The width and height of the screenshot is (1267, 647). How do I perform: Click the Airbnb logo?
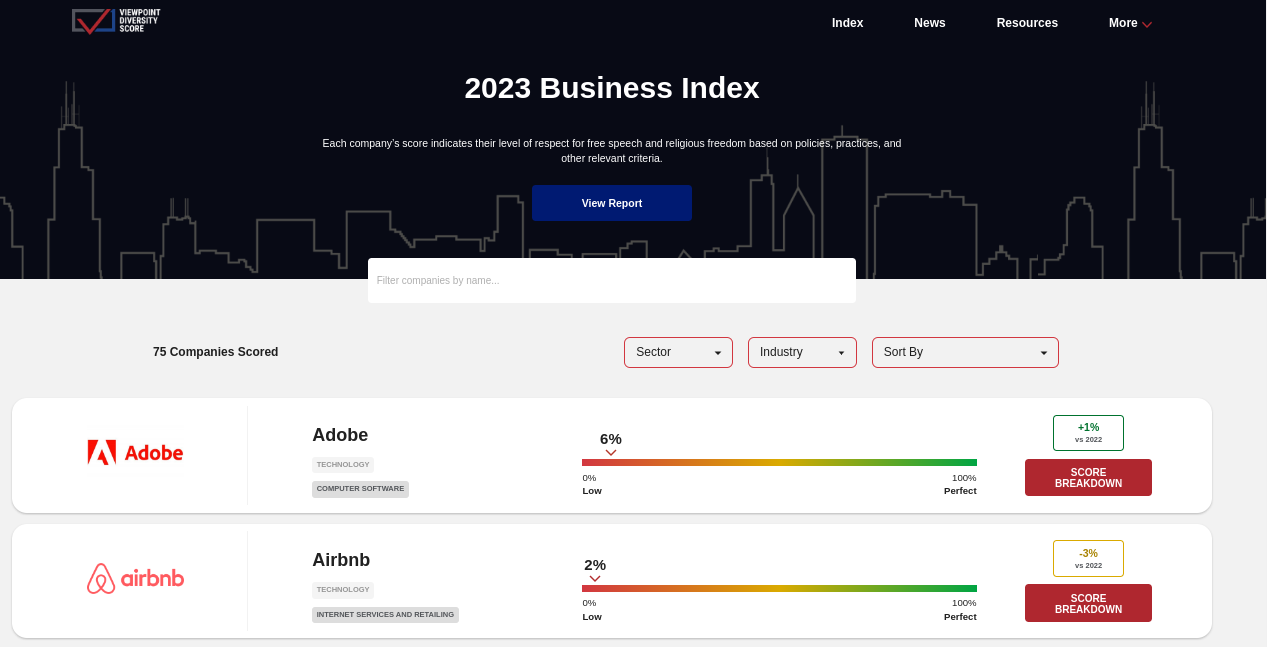(x=135, y=578)
